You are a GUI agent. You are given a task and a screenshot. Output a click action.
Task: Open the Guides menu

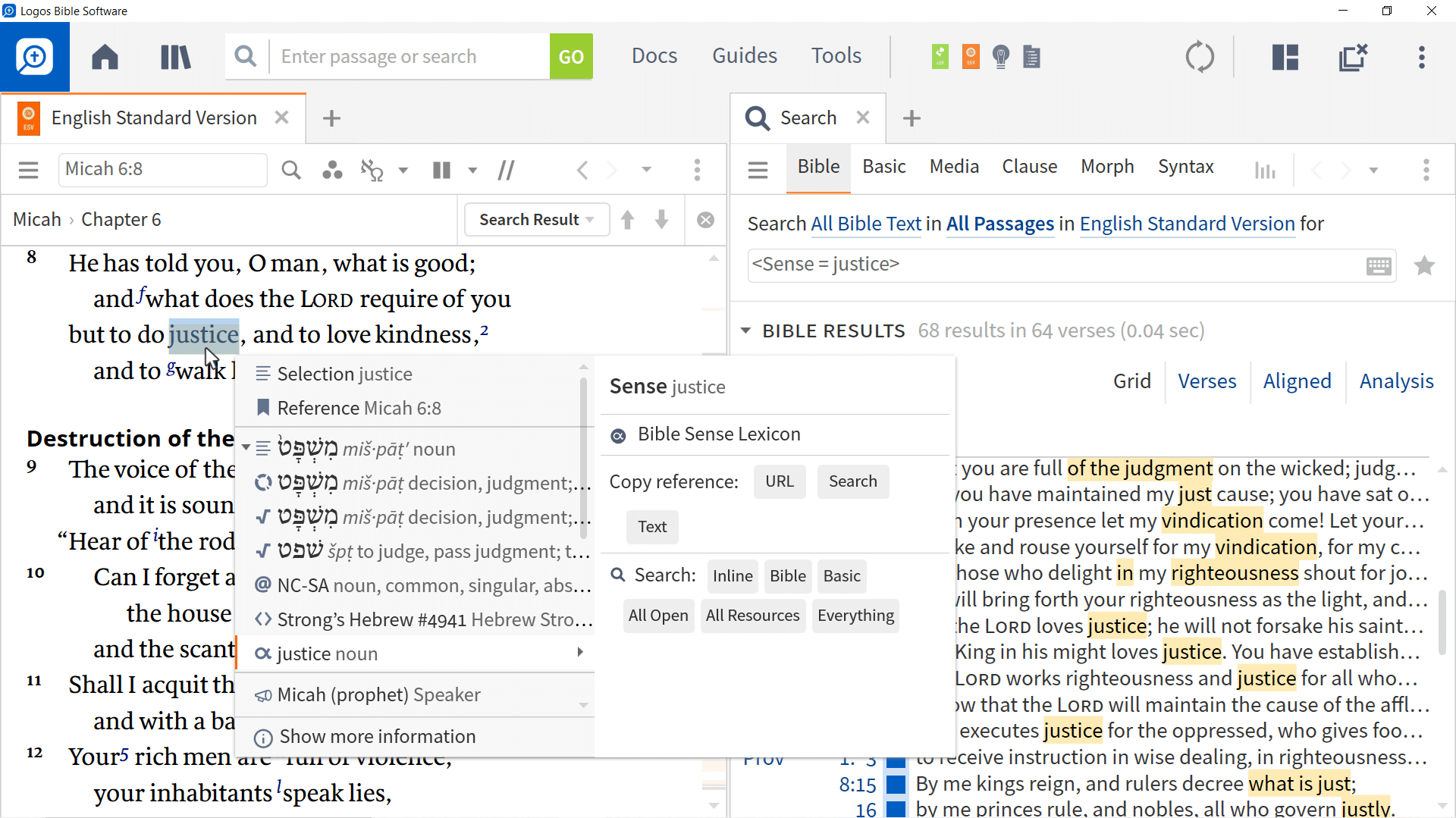(745, 55)
